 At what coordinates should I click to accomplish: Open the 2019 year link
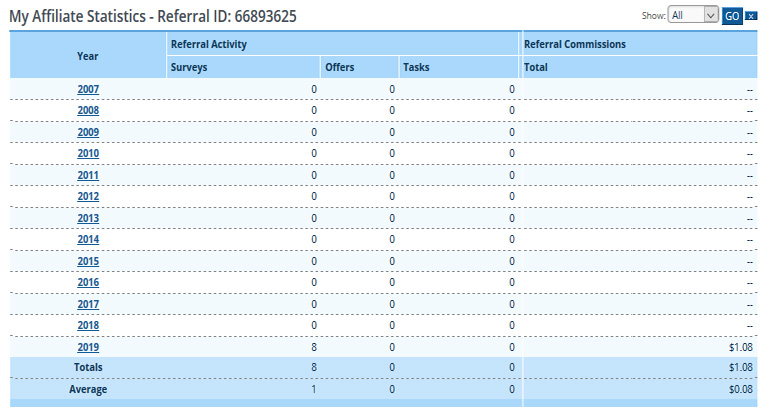[x=88, y=347]
